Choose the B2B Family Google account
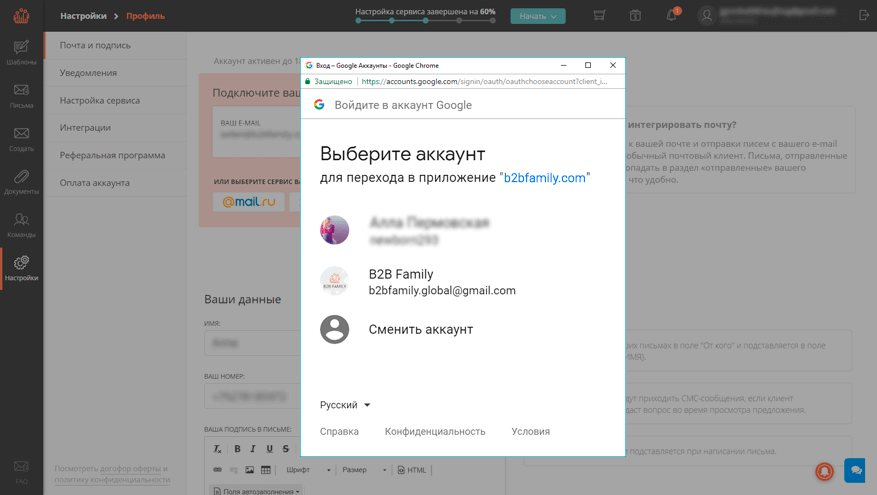877x495 pixels. click(x=463, y=281)
